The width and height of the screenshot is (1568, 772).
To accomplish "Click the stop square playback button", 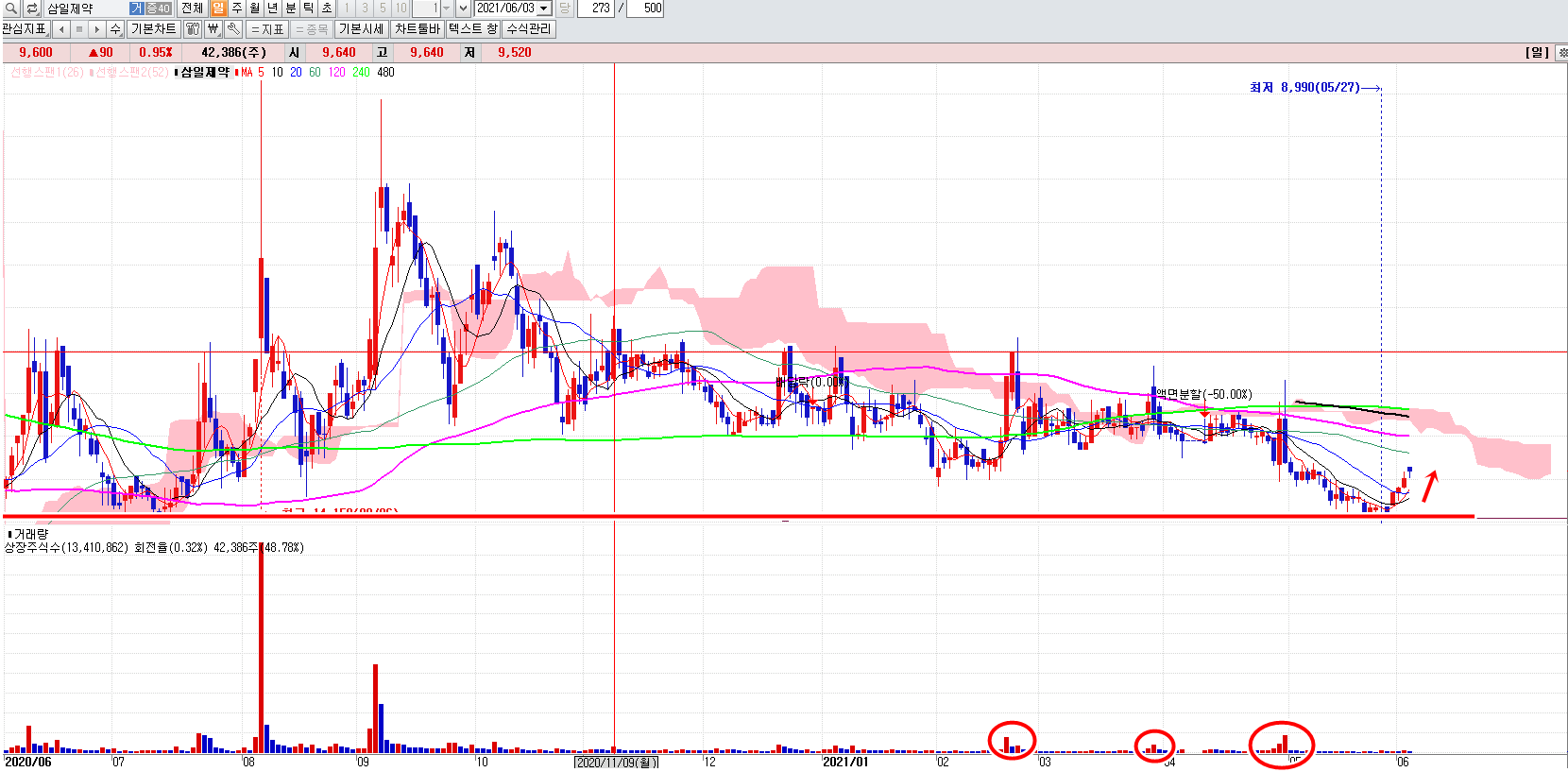I will (79, 29).
